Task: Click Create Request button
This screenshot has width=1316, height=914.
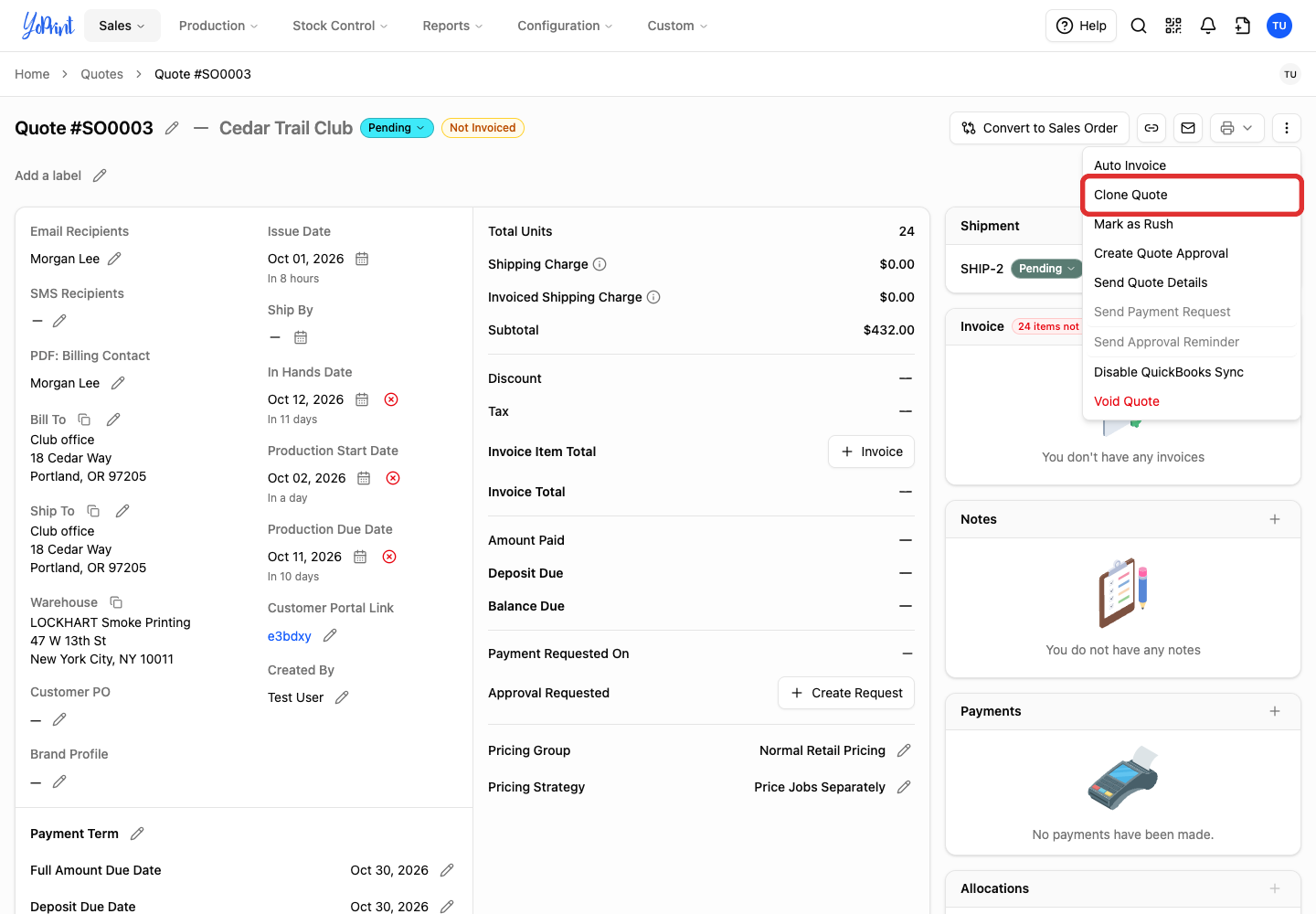Action: 846,693
